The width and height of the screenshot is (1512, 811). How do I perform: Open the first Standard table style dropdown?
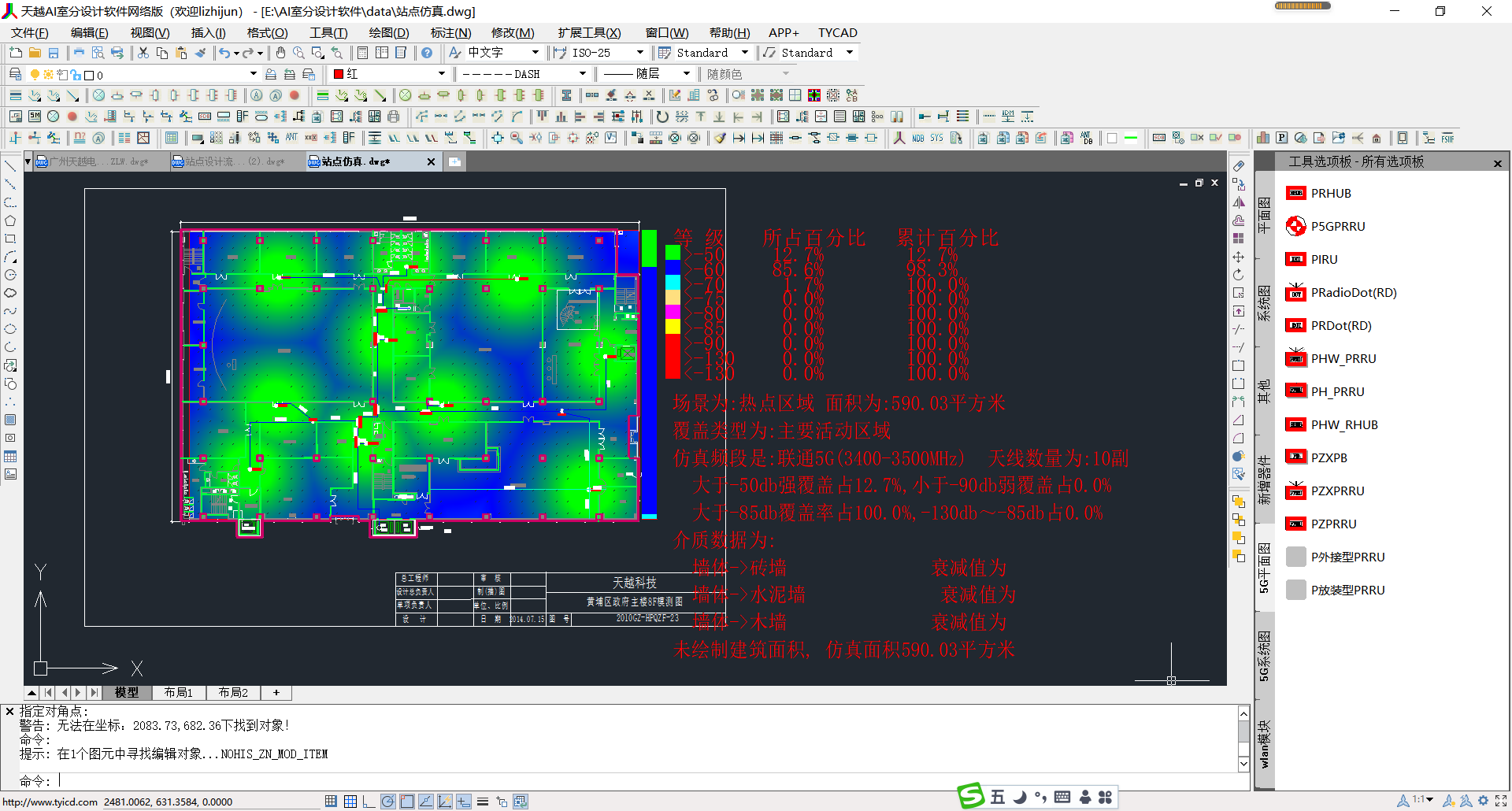click(x=745, y=53)
